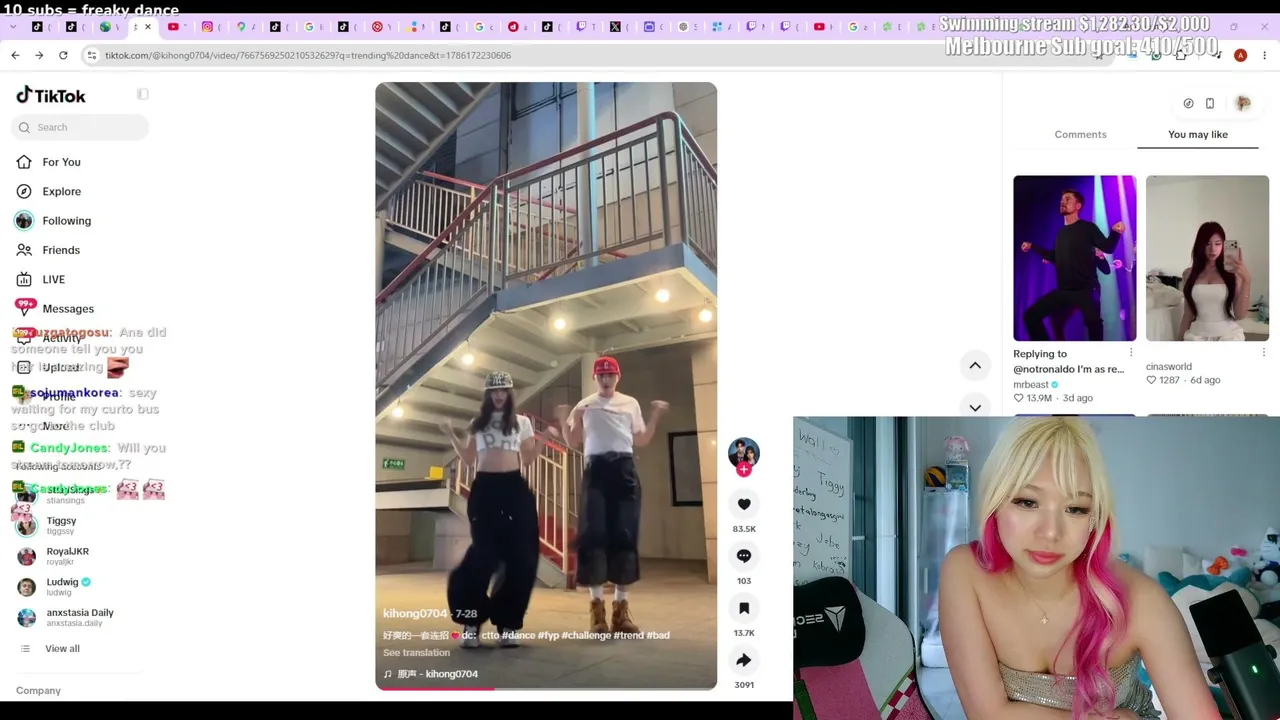The width and height of the screenshot is (1280, 720).
Task: Open the Explore page link
Action: coord(61,191)
